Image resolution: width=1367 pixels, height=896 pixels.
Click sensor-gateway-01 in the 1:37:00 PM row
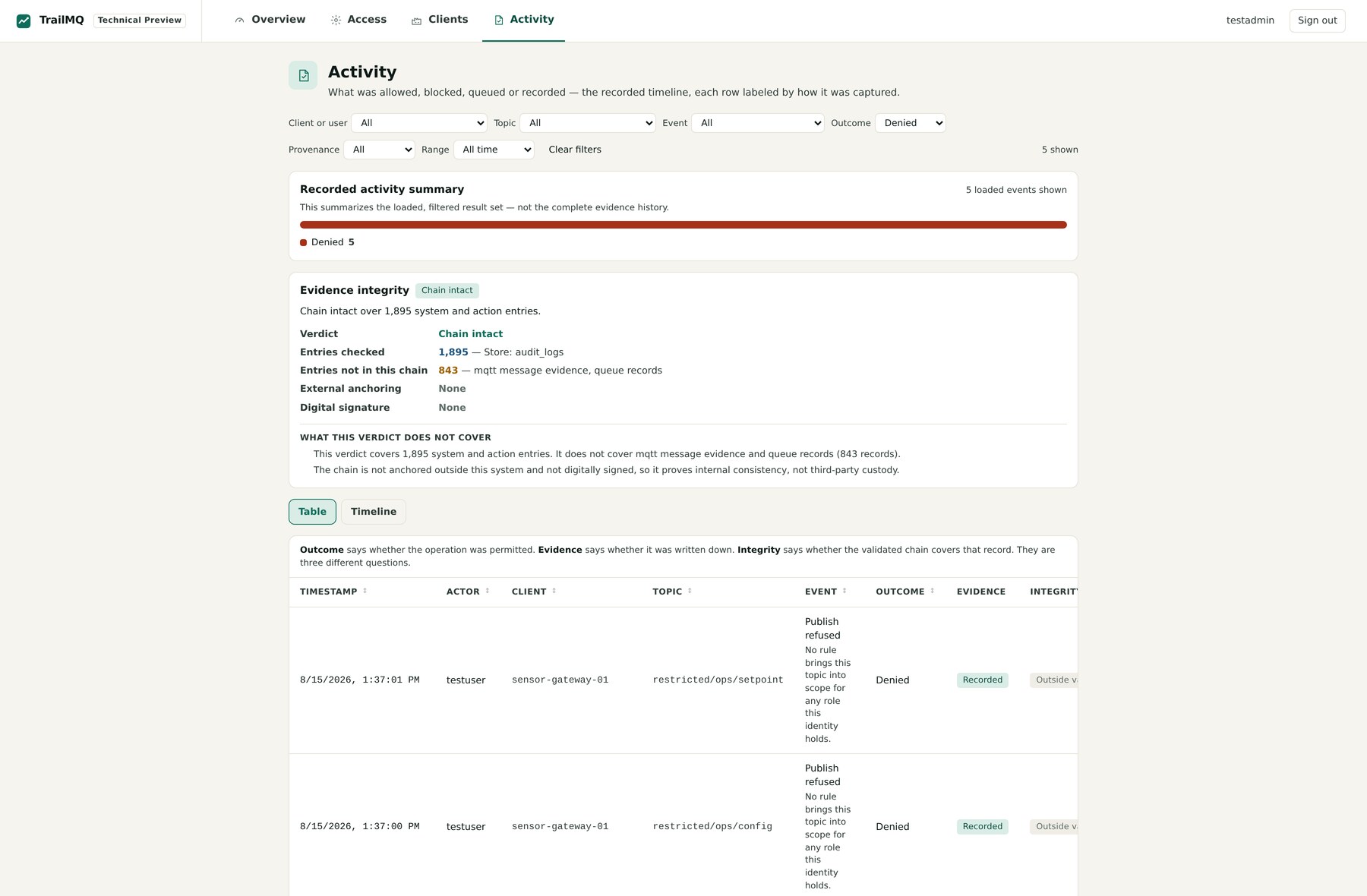point(560,827)
